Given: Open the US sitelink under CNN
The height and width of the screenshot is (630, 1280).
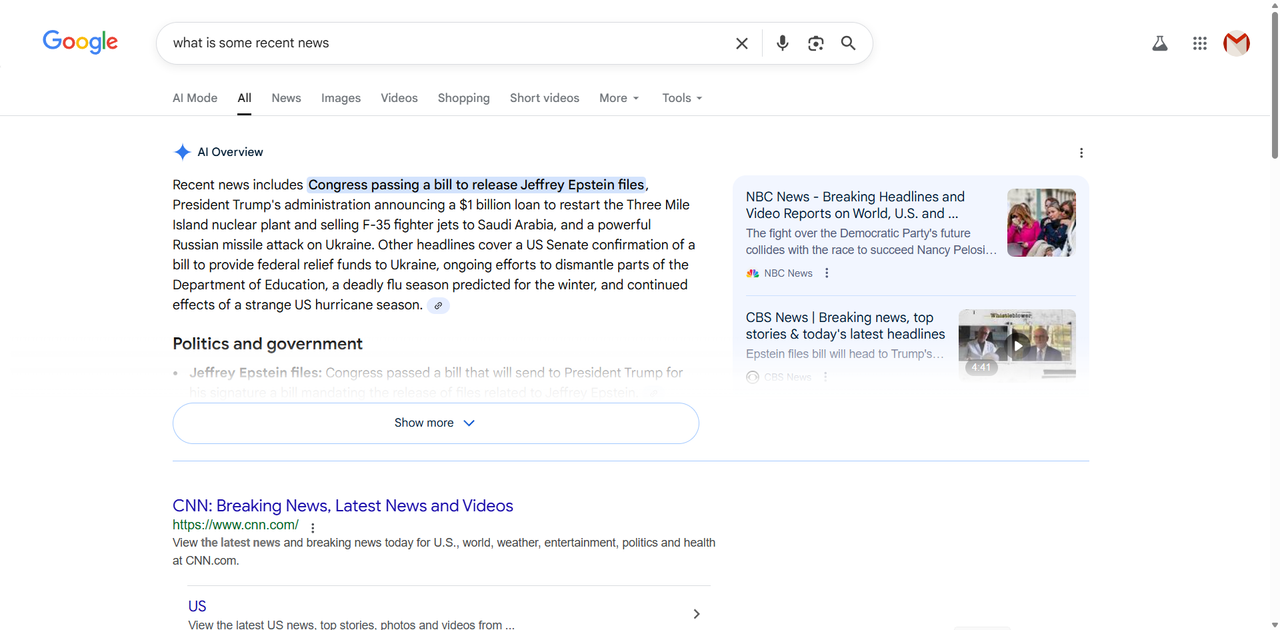Looking at the screenshot, I should (x=197, y=606).
